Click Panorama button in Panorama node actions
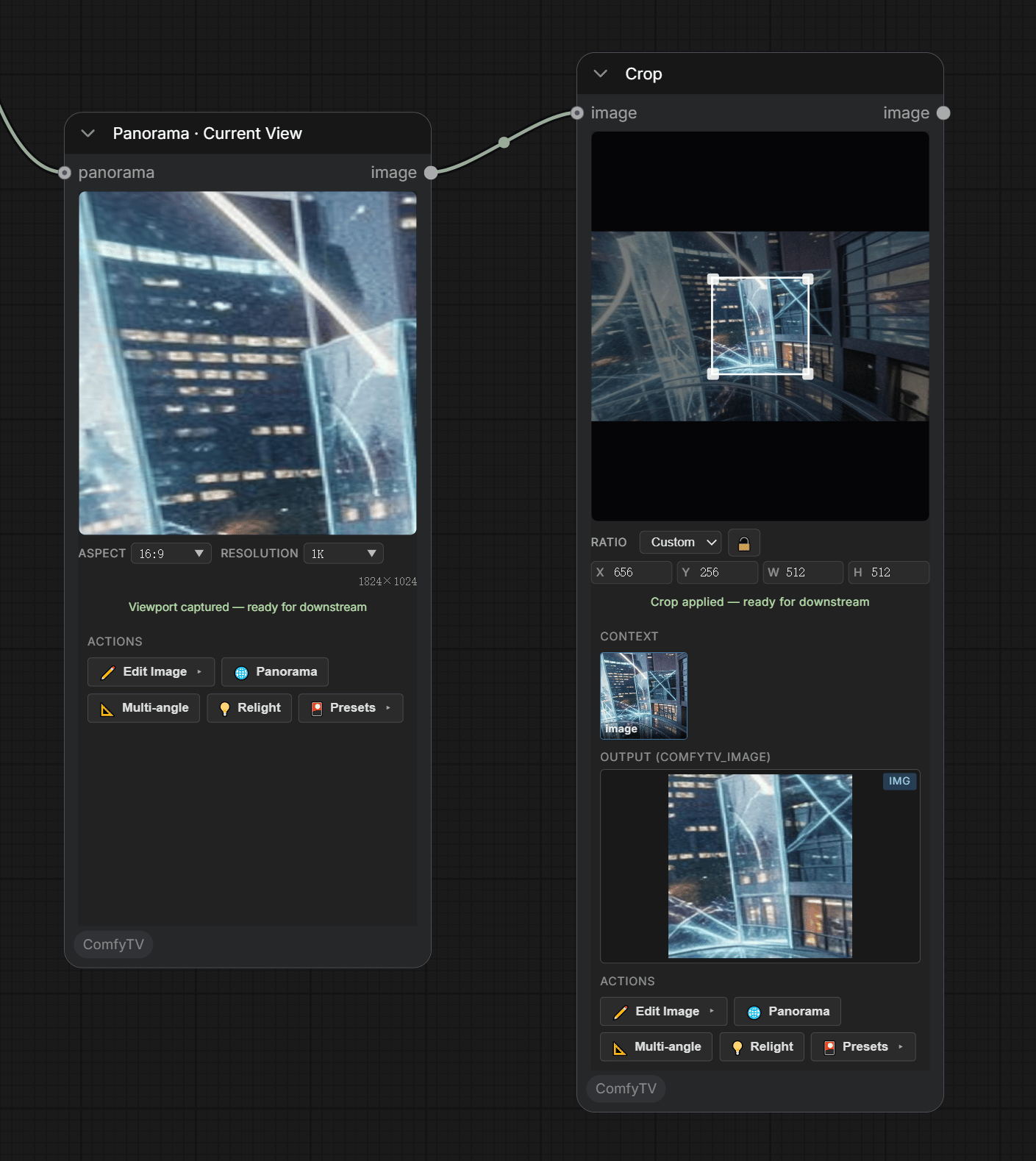Image resolution: width=1036 pixels, height=1161 pixels. [275, 672]
